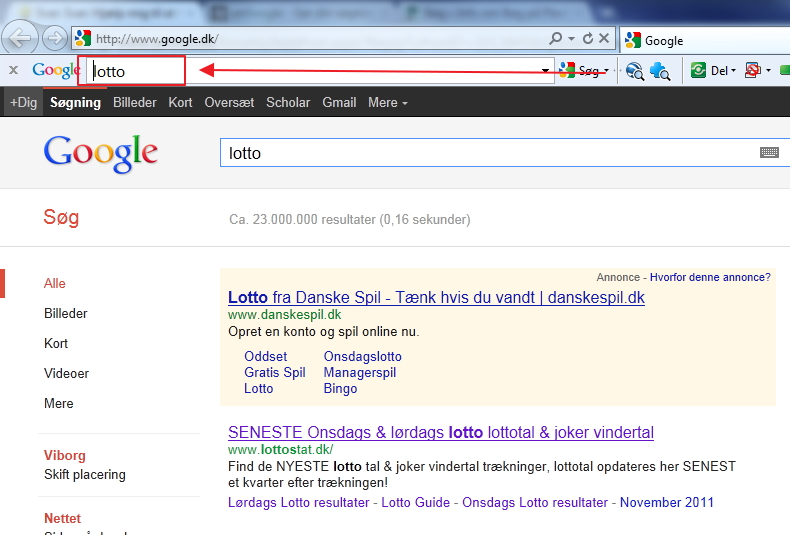
Task: Click the Hvorfor denne annonce? link
Action: tap(709, 277)
